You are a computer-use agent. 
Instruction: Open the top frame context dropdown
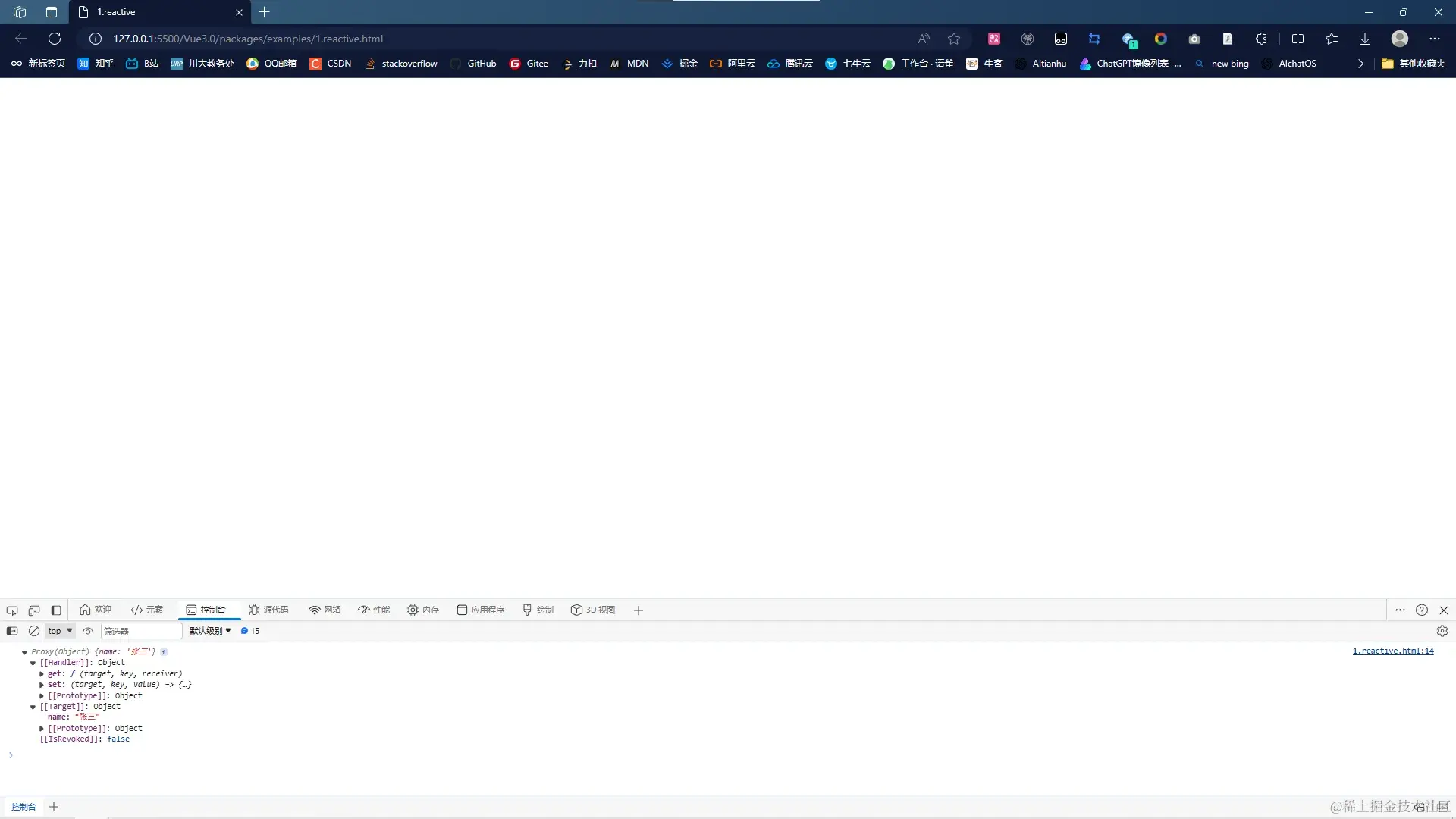[x=59, y=630]
